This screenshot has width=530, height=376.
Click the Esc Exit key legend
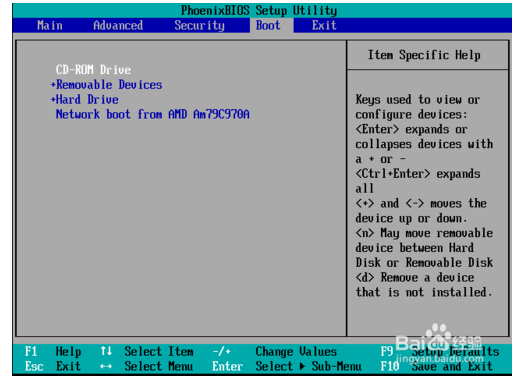tap(53, 366)
